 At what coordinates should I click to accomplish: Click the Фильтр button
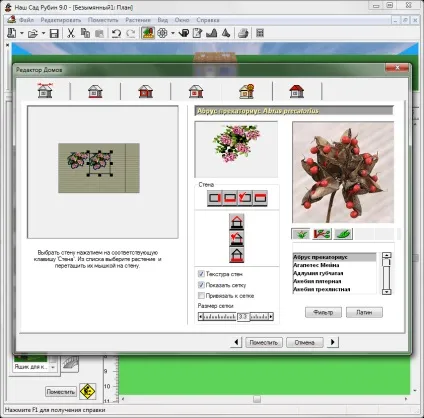[x=323, y=312]
